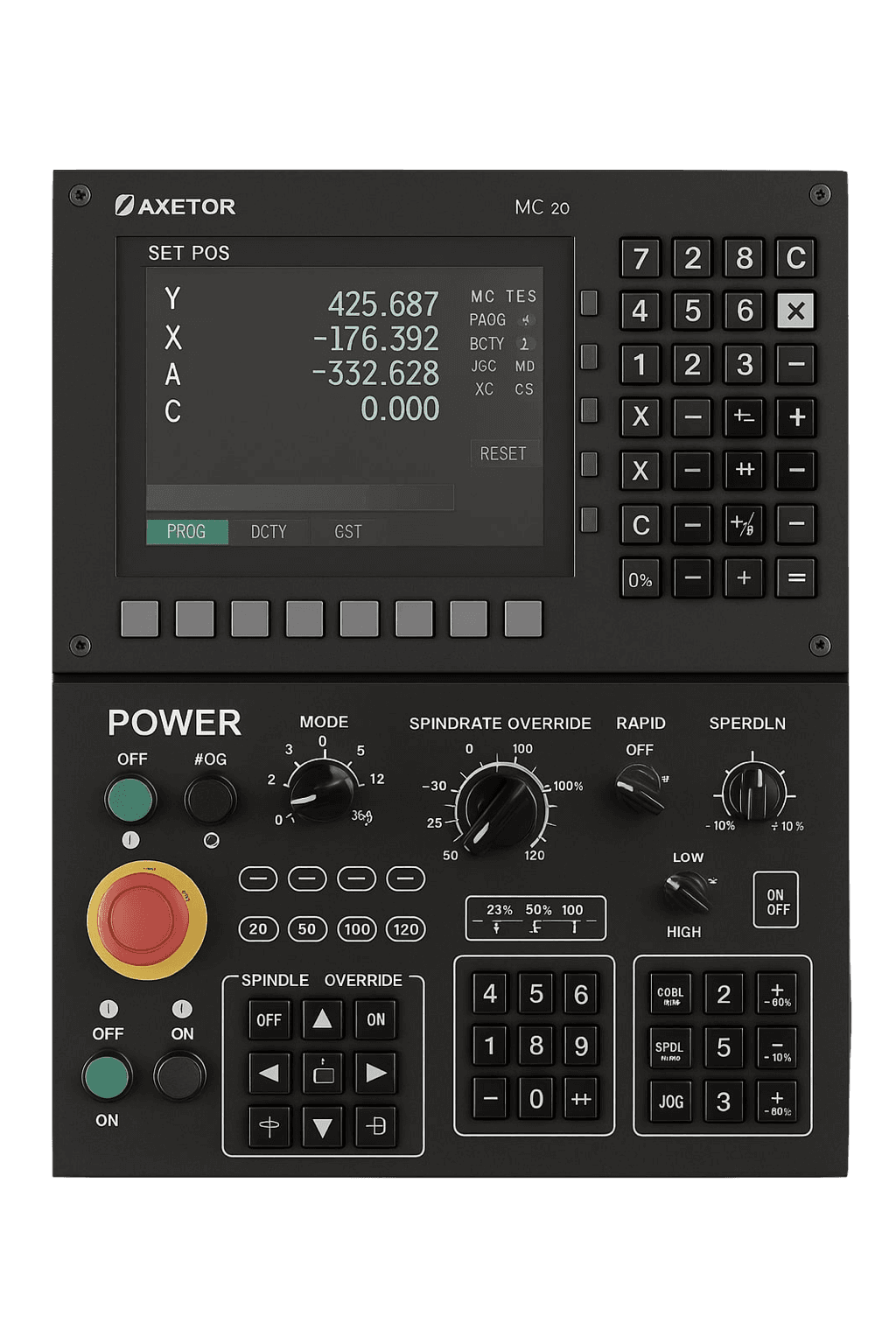
Task: Tap the COBL key
Action: (x=670, y=994)
